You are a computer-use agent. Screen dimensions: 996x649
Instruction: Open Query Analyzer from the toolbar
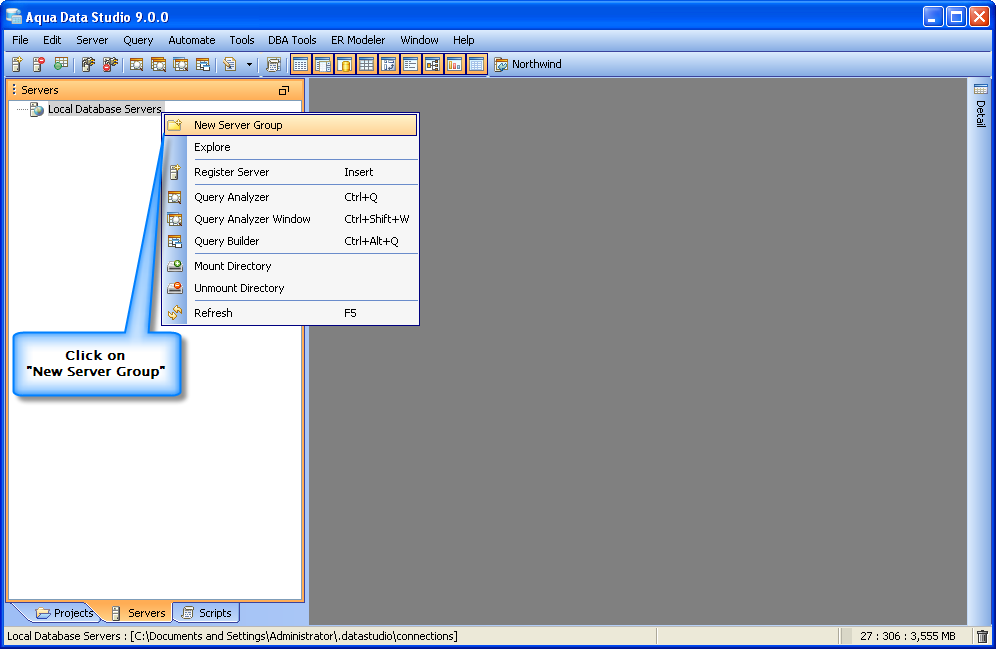(x=137, y=64)
